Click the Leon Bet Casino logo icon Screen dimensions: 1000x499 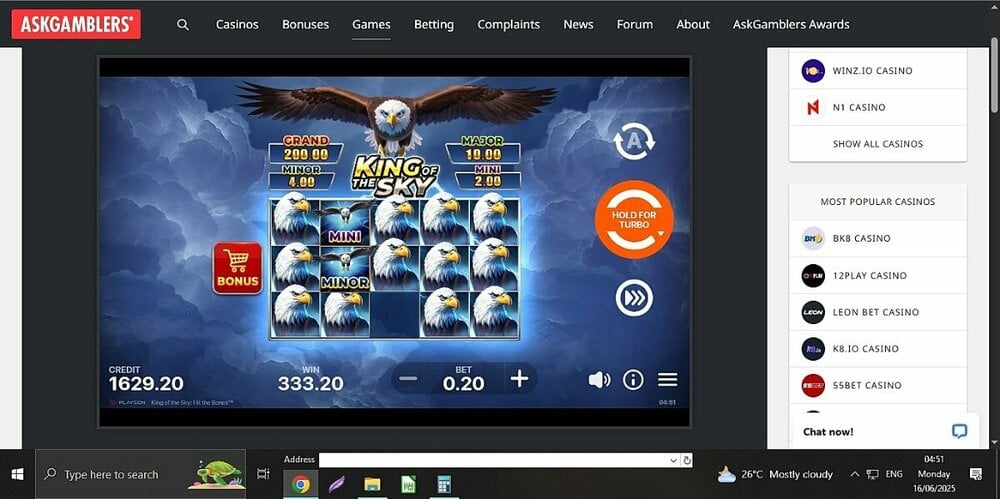813,312
